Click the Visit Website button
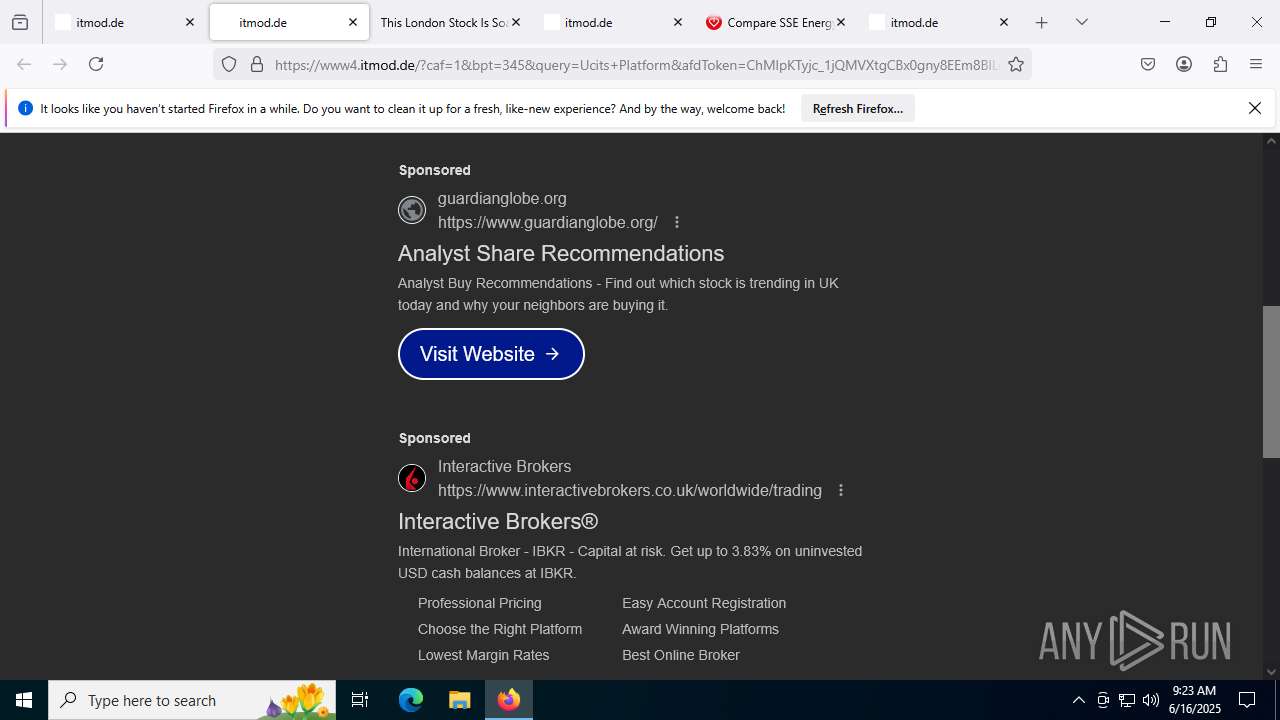 (x=491, y=354)
